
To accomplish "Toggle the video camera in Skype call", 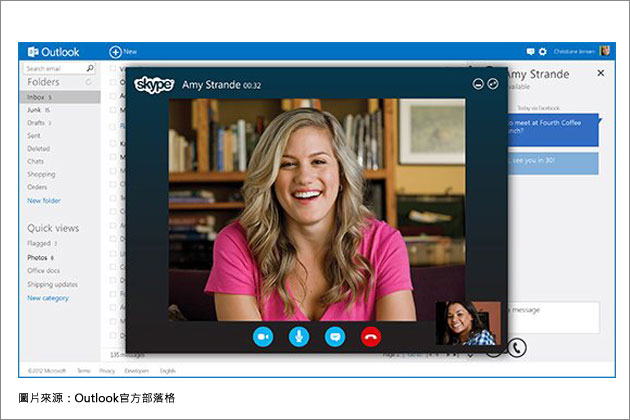I will click(264, 337).
